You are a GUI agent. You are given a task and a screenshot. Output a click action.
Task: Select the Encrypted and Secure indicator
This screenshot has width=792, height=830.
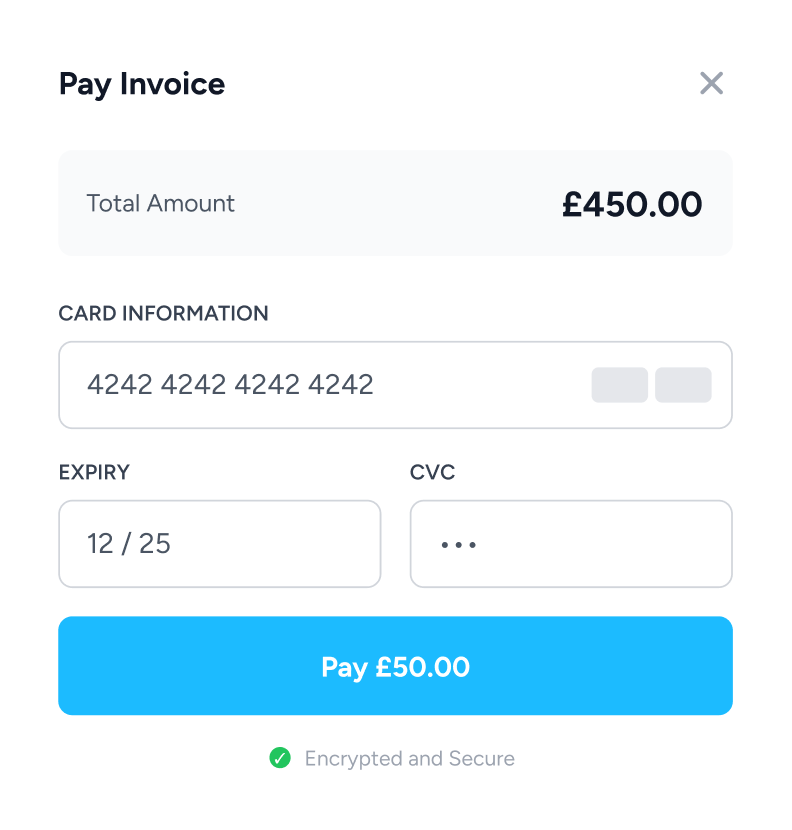pyautogui.click(x=395, y=758)
